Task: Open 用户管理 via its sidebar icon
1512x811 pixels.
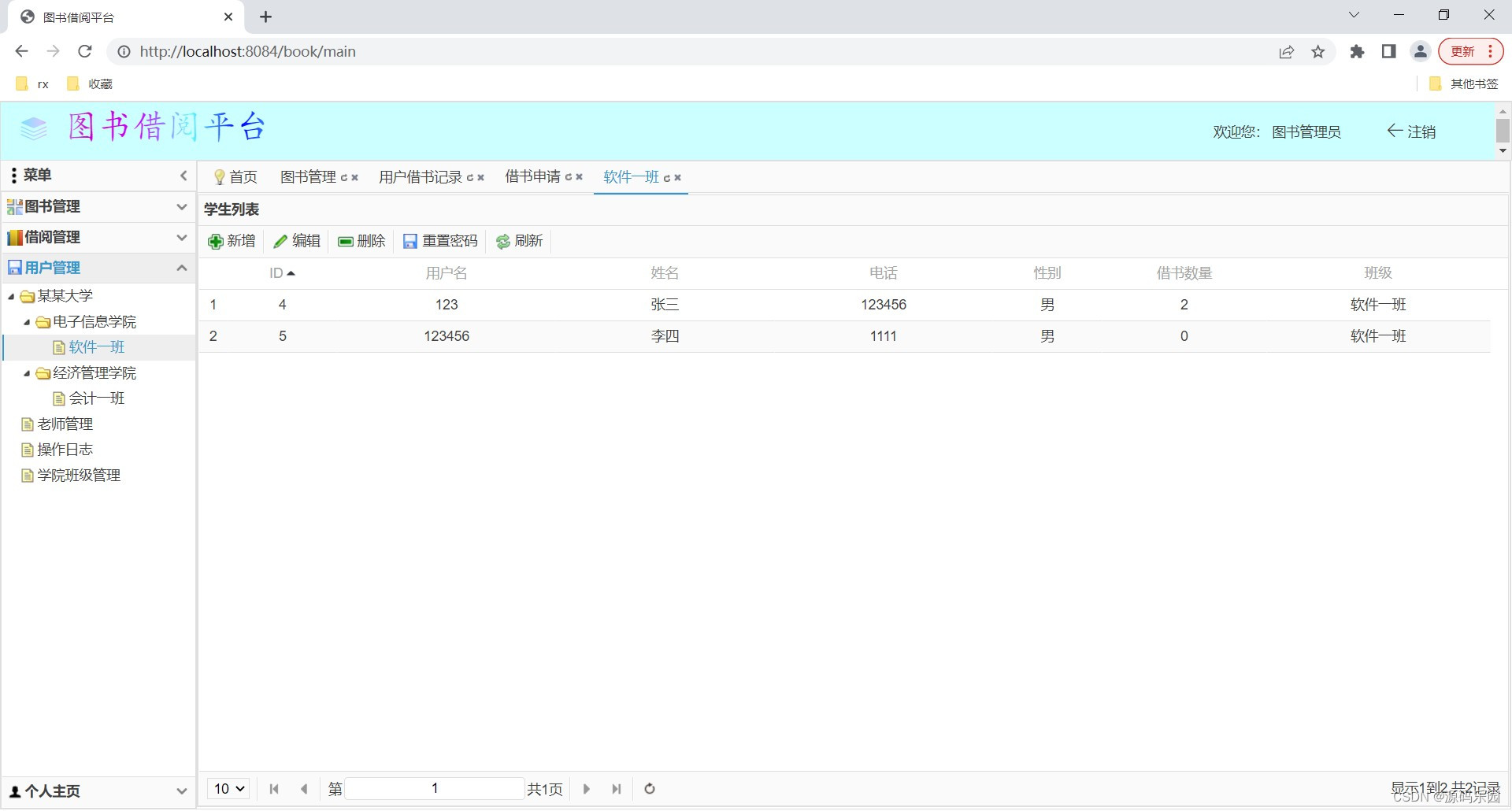Action: tap(15, 267)
